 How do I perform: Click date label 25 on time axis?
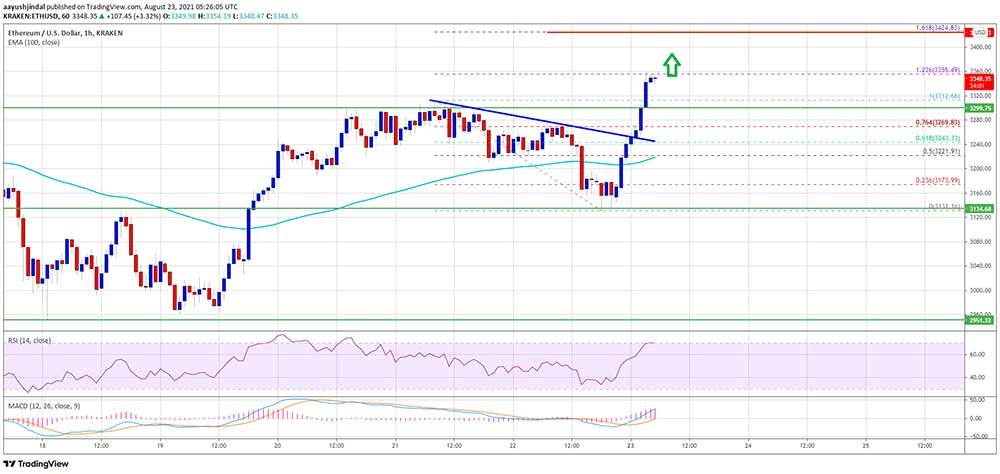pos(866,446)
